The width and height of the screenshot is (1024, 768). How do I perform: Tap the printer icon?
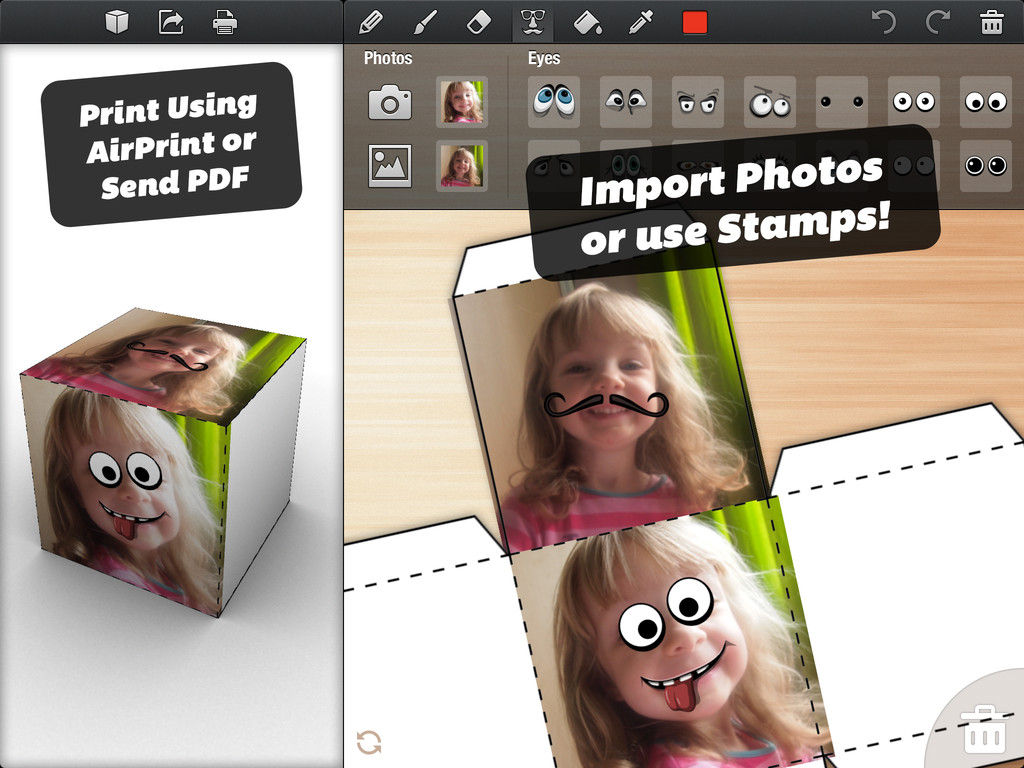(x=224, y=22)
